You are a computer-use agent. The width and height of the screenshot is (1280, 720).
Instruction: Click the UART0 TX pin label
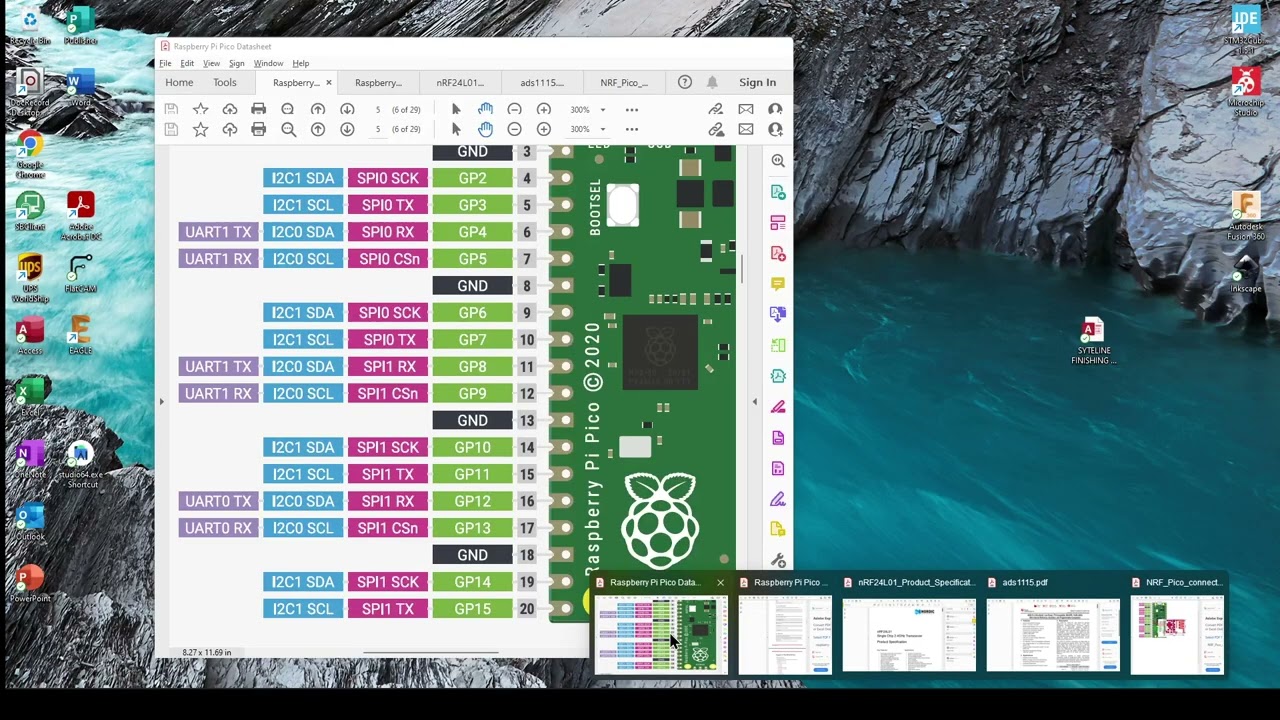218,501
